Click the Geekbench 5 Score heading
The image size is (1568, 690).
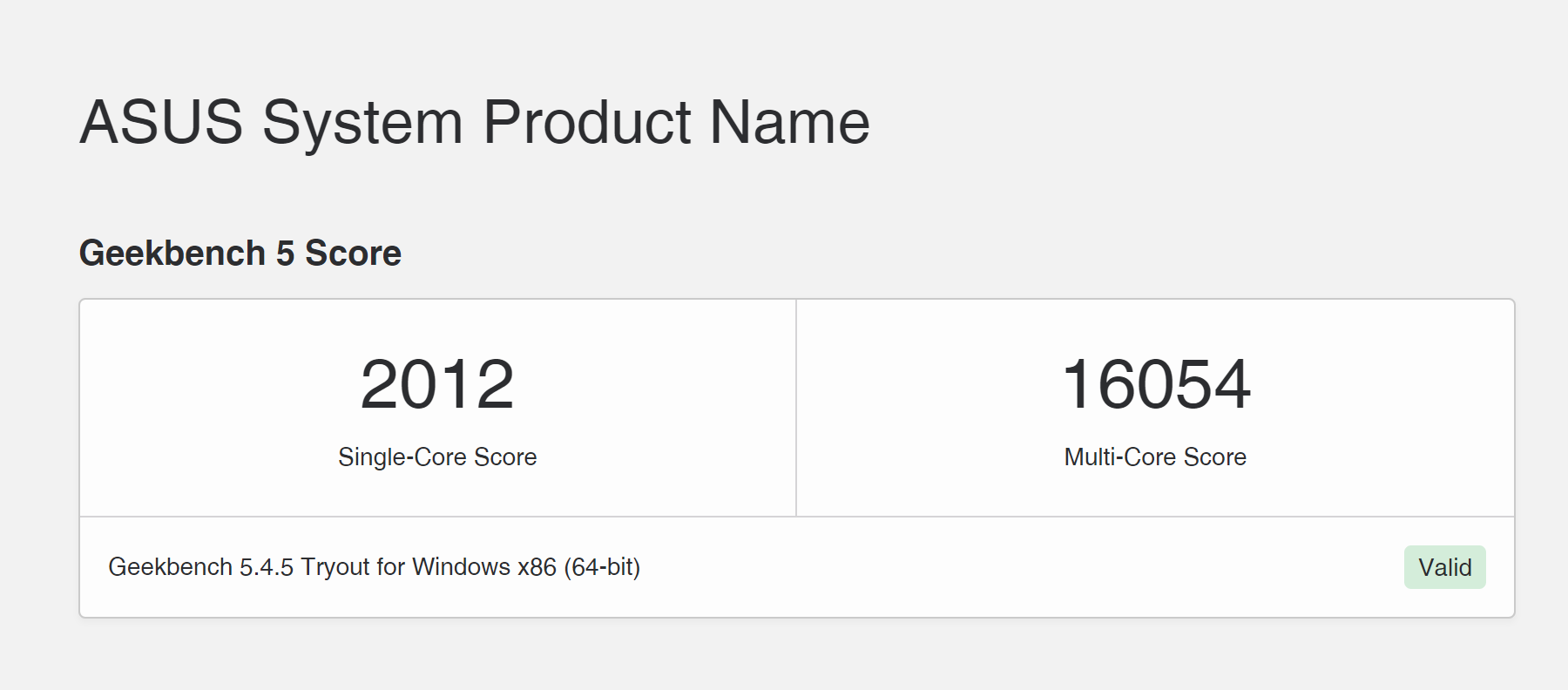pyautogui.click(x=240, y=254)
